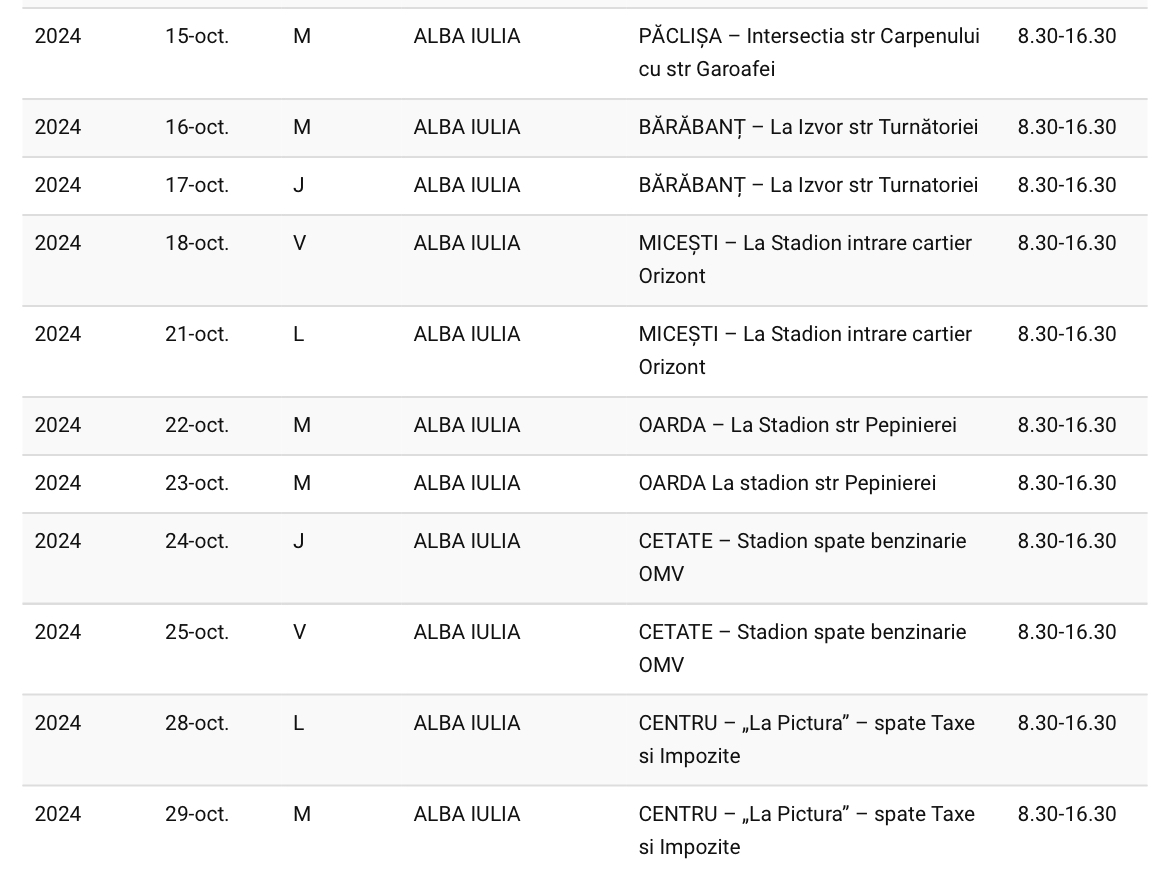Select CETATE location in the 24-oct. row
Viewport: 1170px width, 874px height.
coord(802,558)
